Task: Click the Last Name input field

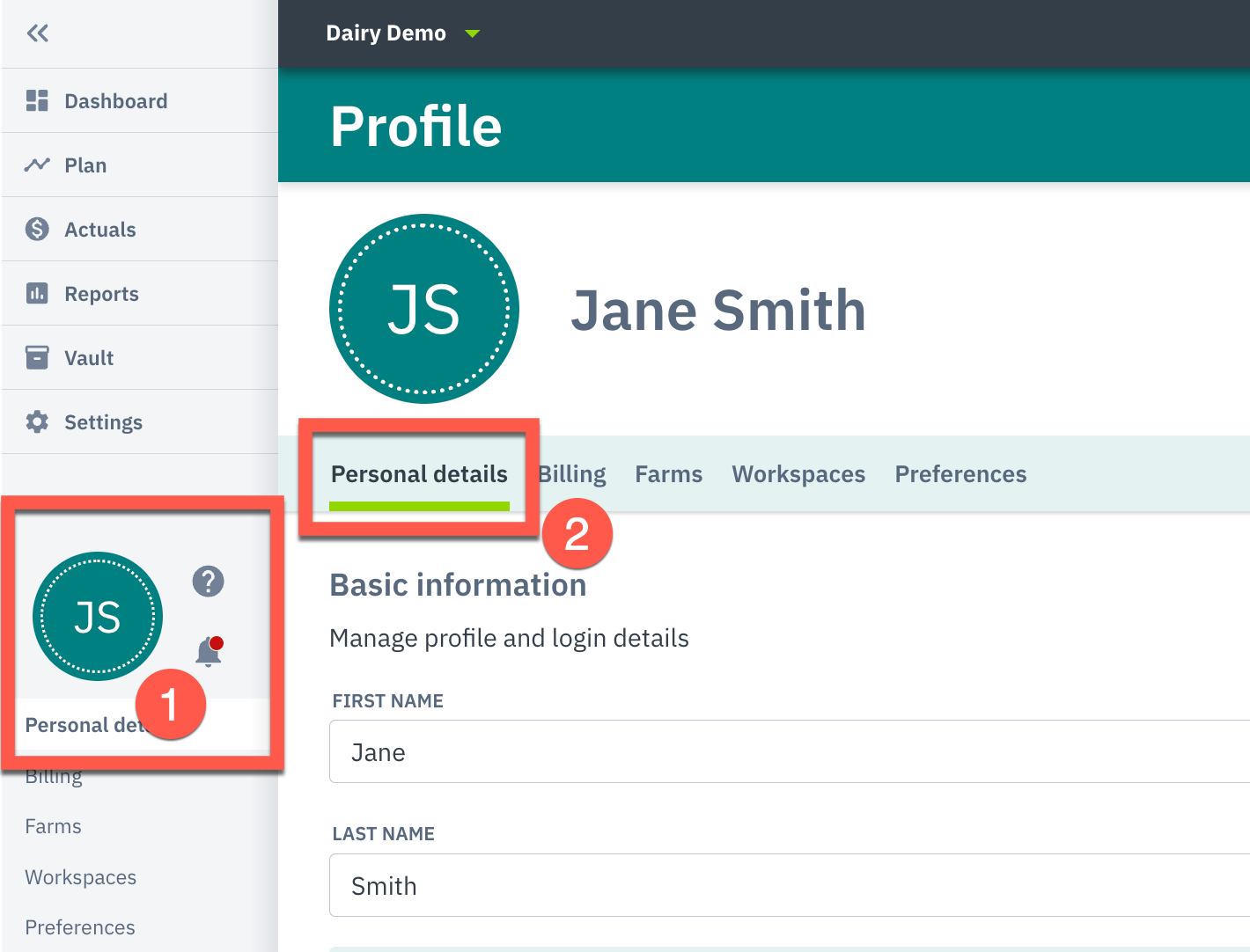Action: tap(616, 885)
